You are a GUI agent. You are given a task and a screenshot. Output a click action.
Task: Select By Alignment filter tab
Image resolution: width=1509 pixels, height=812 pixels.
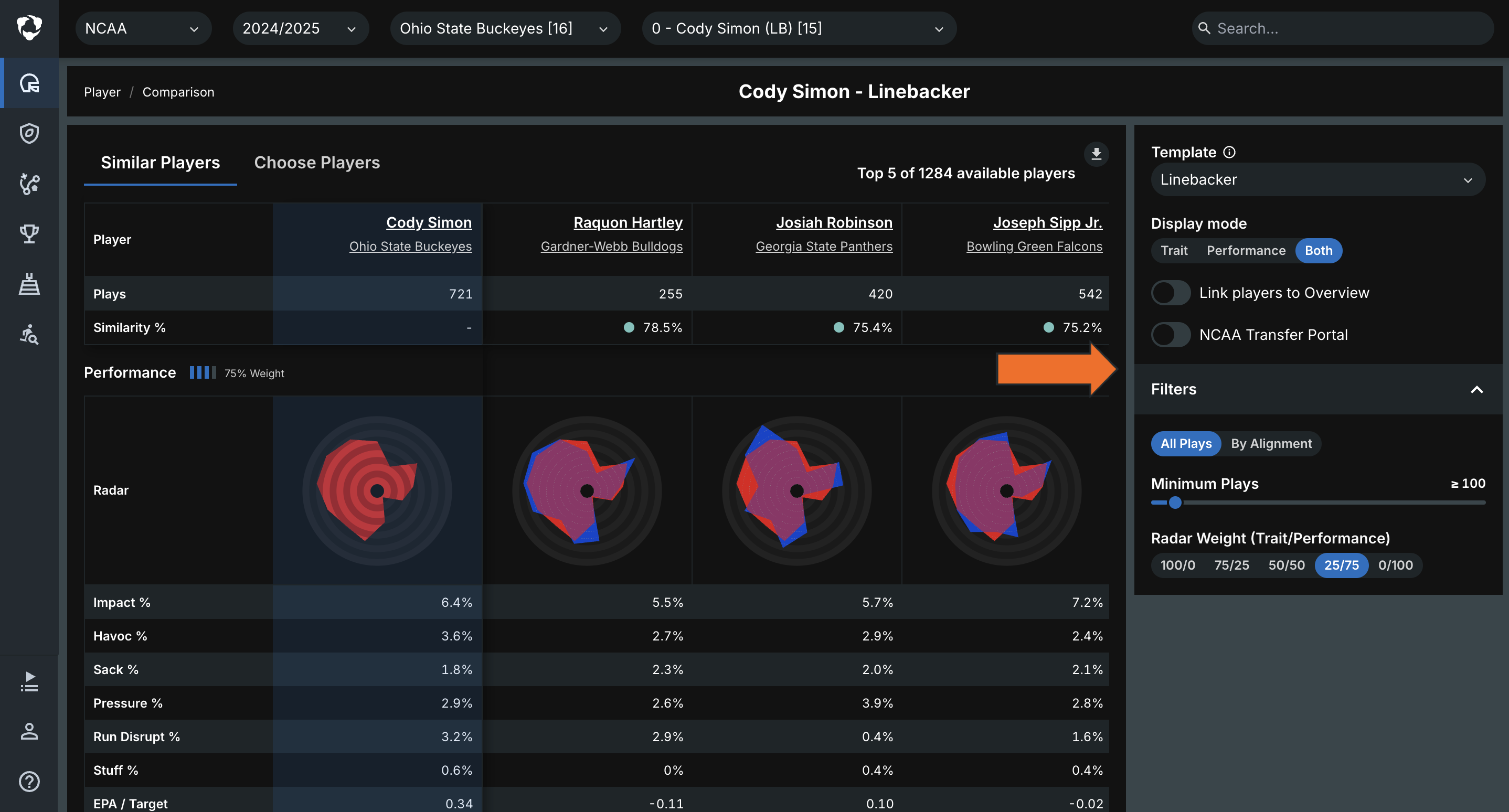pyautogui.click(x=1271, y=444)
